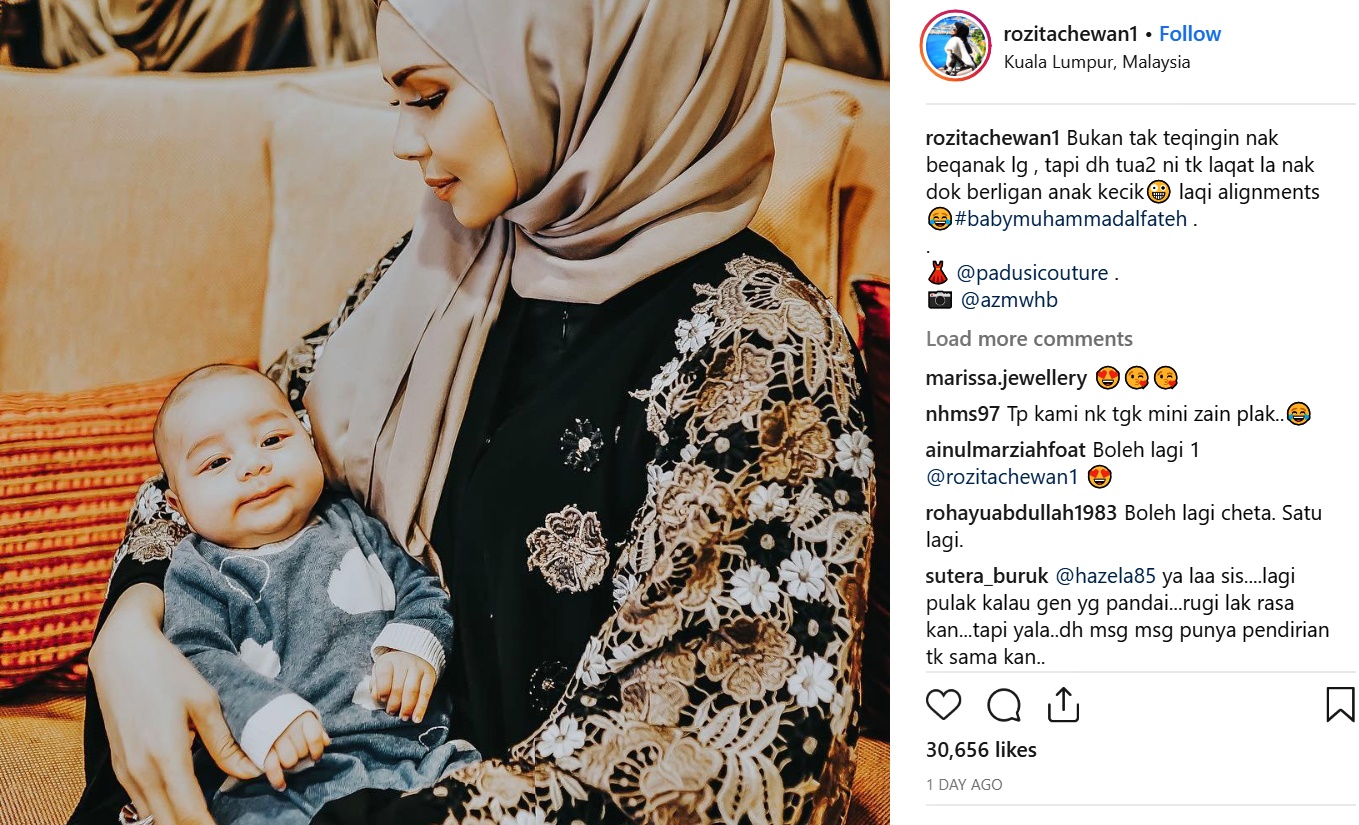Save the post with the bookmark icon
Image resolution: width=1359 pixels, height=825 pixels.
[x=1340, y=704]
